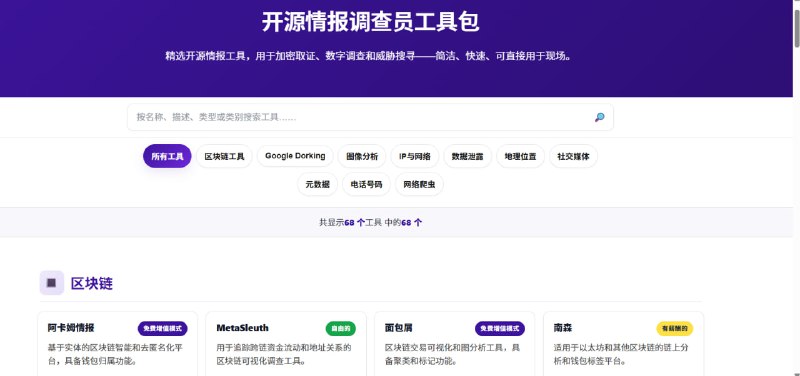
Task: Show IP与网络 tools
Action: pyautogui.click(x=415, y=156)
